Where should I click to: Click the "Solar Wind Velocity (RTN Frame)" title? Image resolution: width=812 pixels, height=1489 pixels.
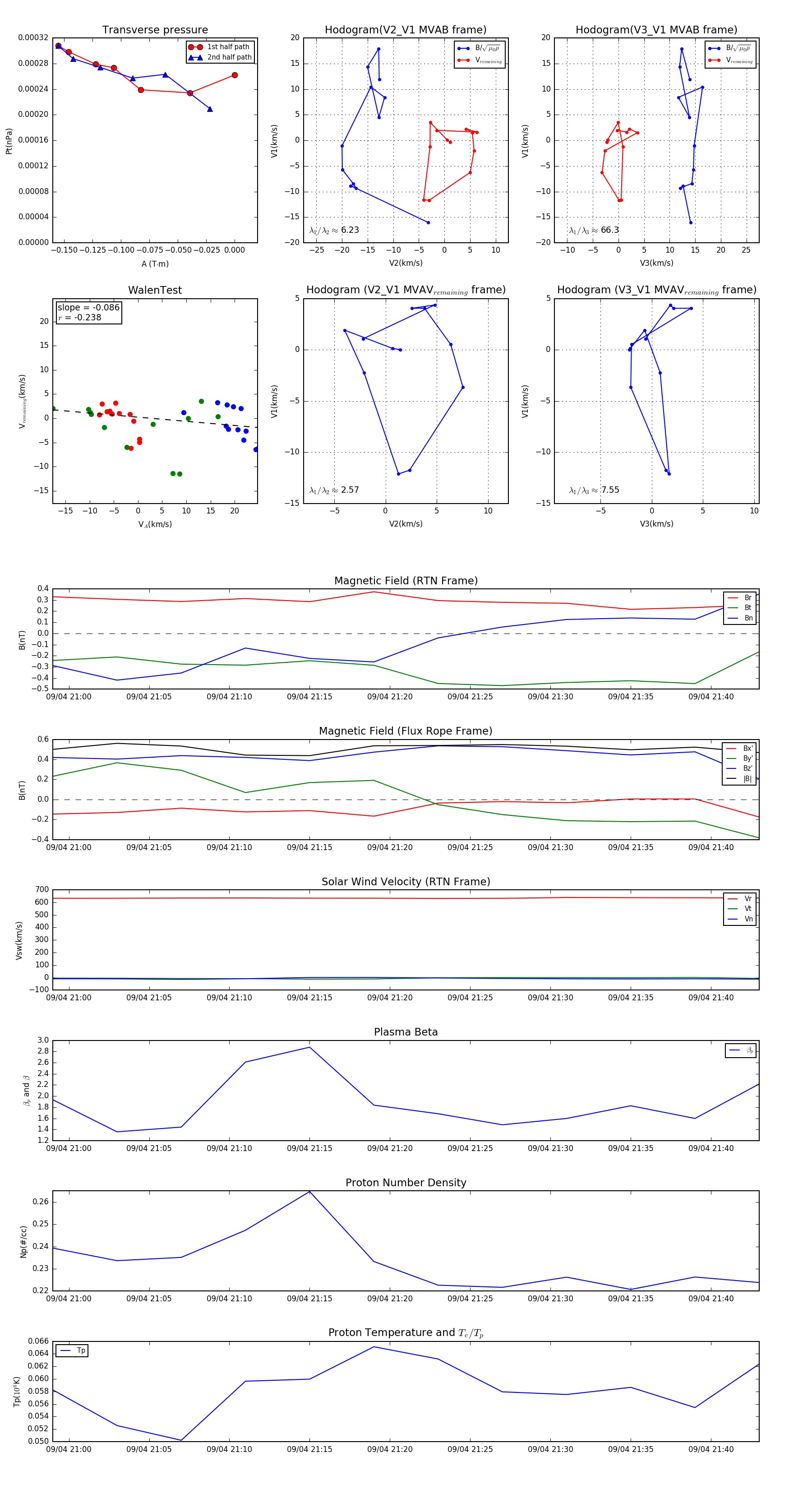pyautogui.click(x=406, y=882)
